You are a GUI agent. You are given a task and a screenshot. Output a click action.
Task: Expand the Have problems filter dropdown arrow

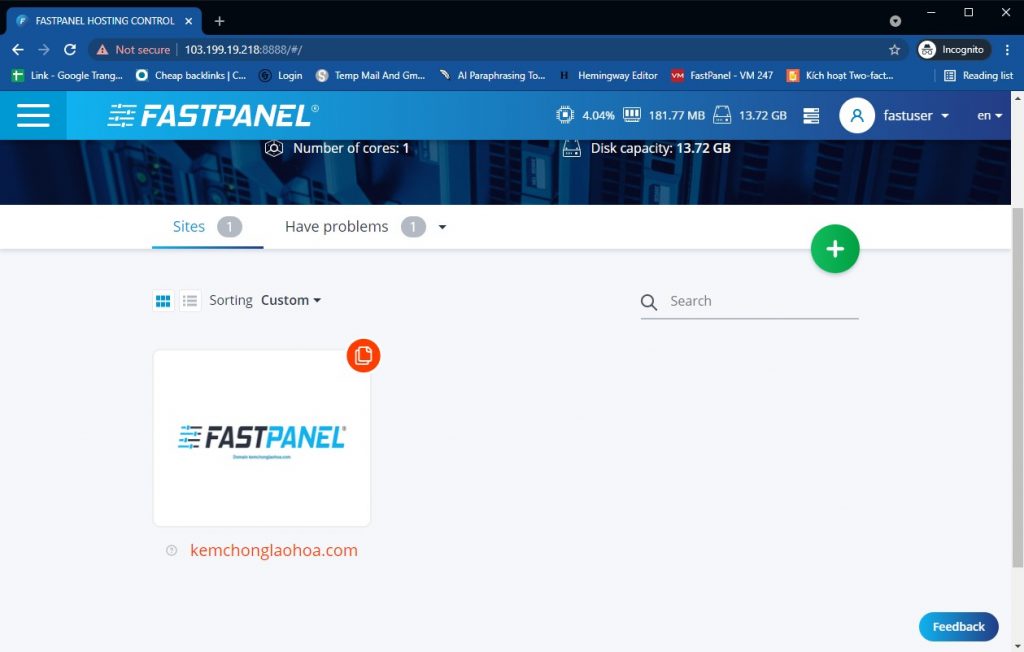point(442,227)
